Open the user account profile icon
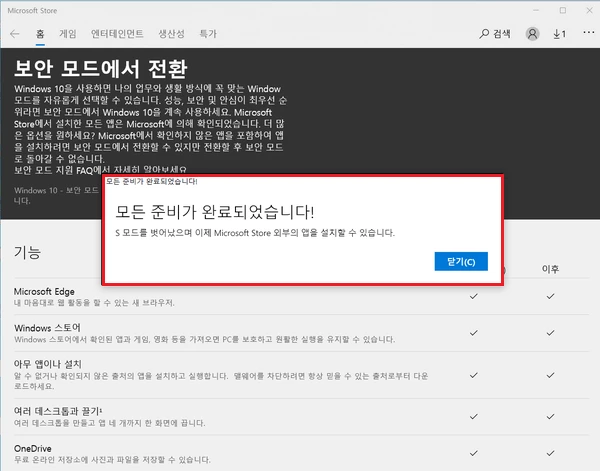Viewport: 600px width, 471px height. (532, 34)
